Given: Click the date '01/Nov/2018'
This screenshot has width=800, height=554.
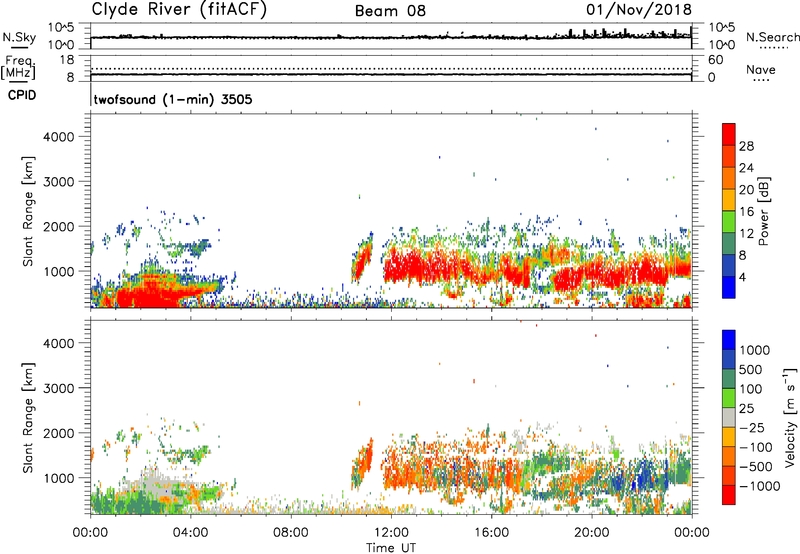Looking at the screenshot, I should 639,10.
